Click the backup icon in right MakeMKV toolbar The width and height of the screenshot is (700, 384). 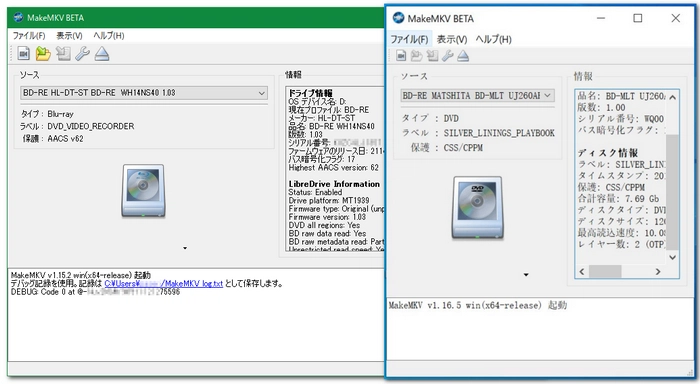(432, 56)
